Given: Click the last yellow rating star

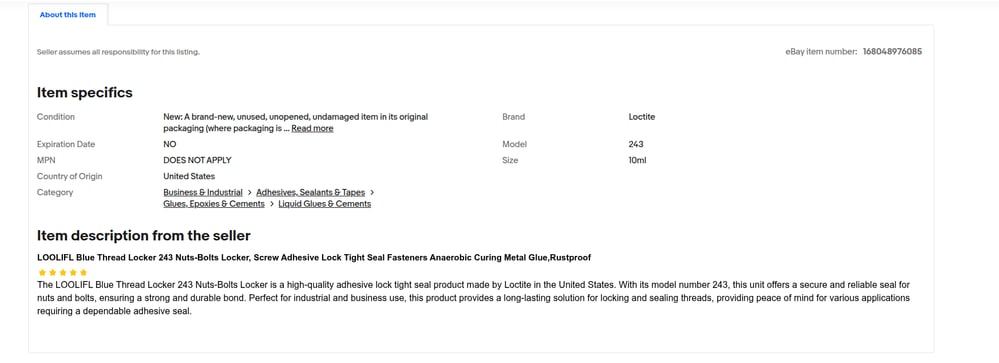Looking at the screenshot, I should [83, 273].
